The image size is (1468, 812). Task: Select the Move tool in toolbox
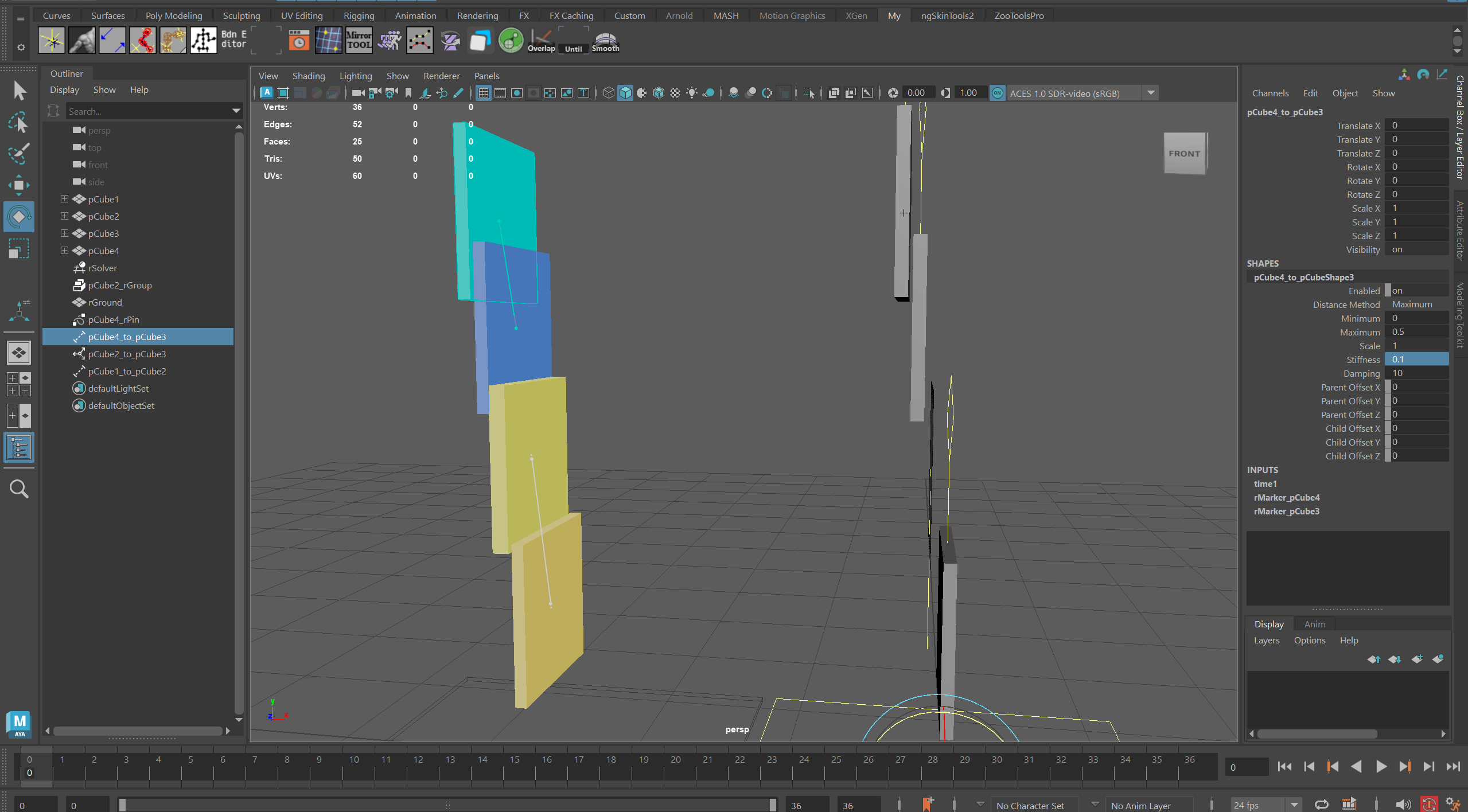(18, 185)
